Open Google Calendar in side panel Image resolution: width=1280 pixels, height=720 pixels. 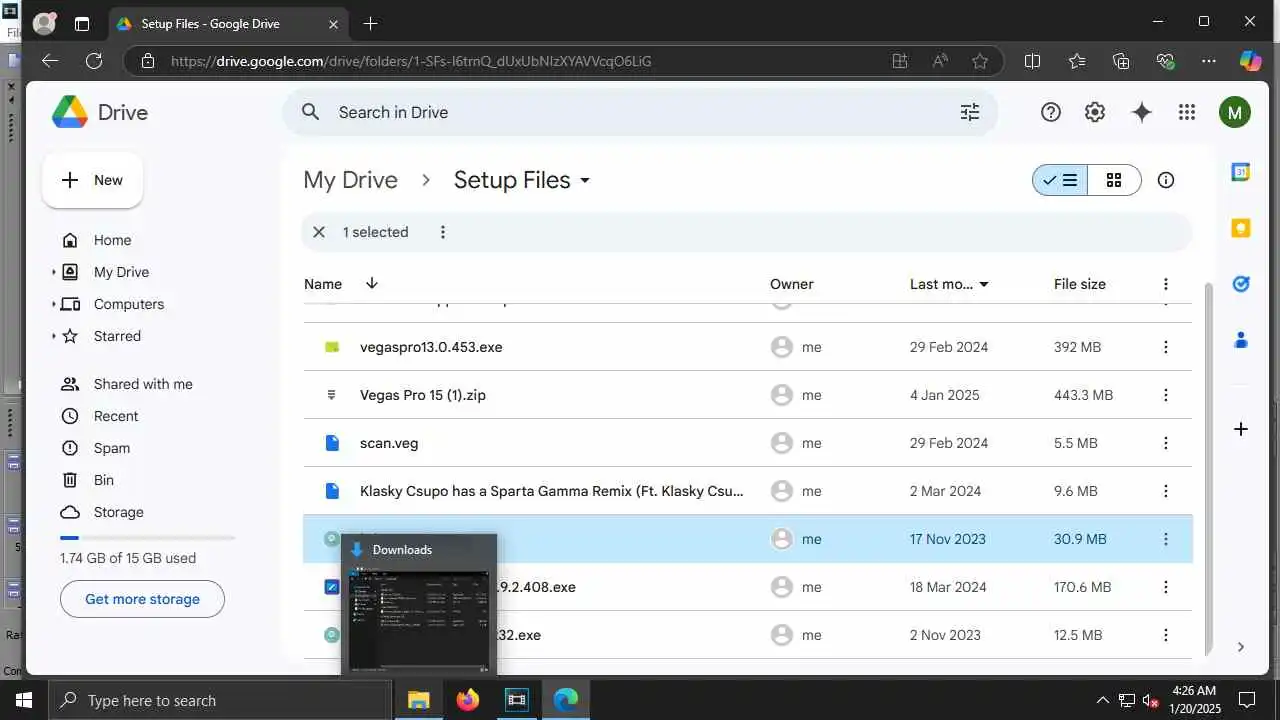(1241, 172)
